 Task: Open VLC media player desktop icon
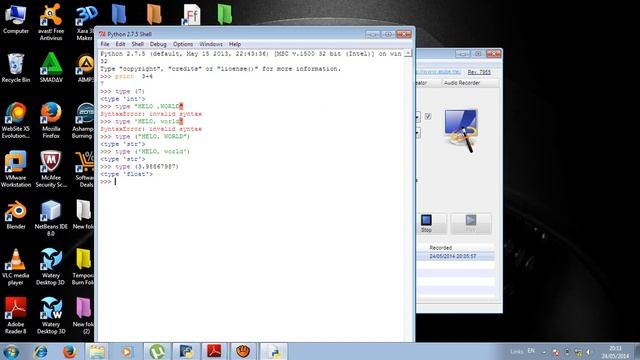point(16,267)
